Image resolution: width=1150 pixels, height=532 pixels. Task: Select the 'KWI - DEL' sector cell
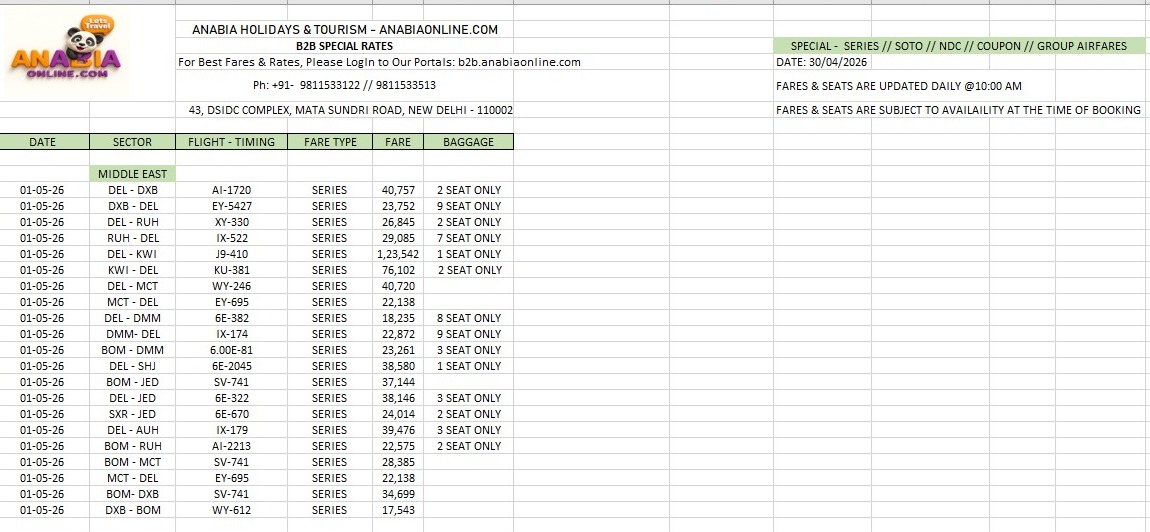[x=133, y=270]
